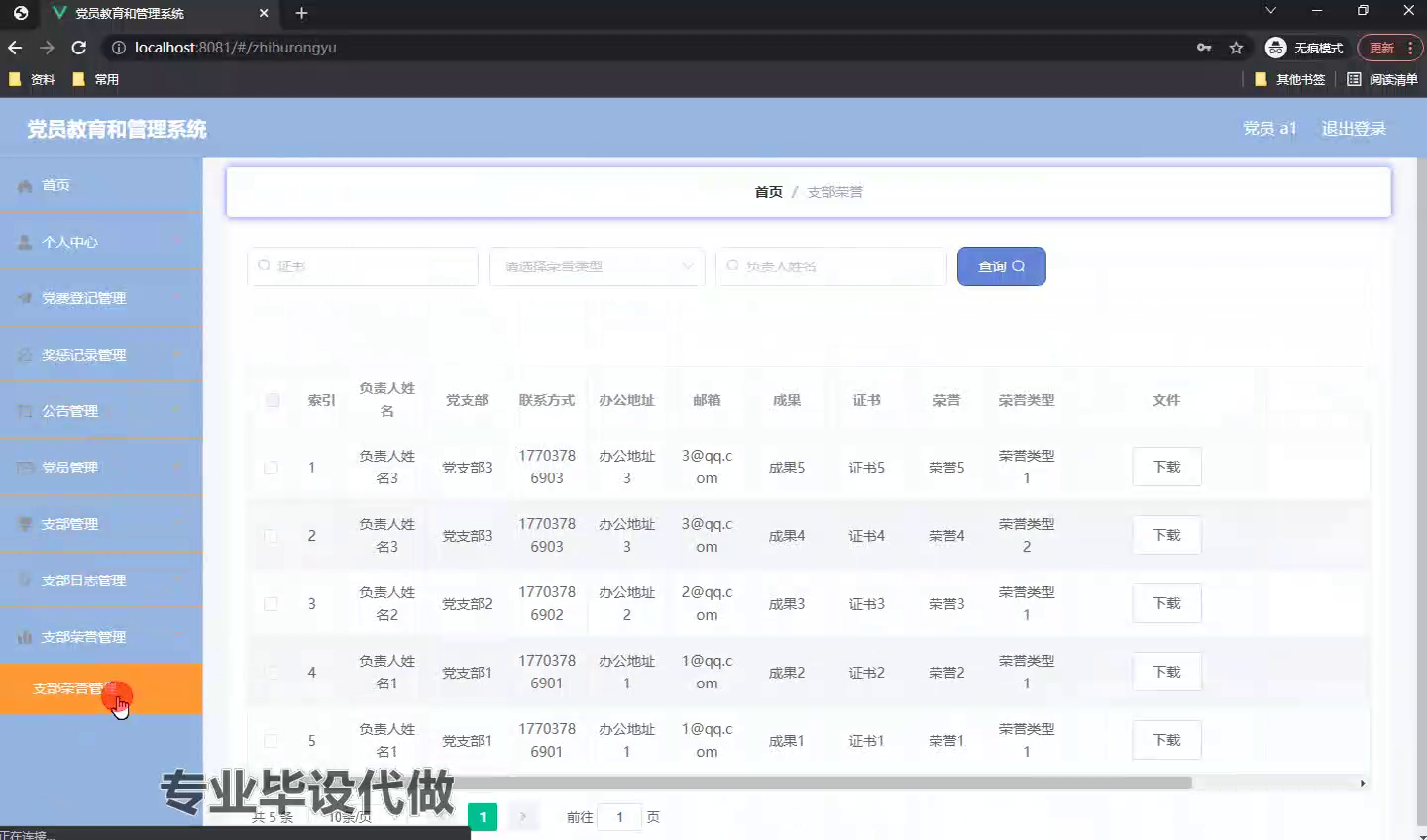Expand 个人中心 sidebar menu
Screen dimensions: 1427x840
tap(101, 242)
